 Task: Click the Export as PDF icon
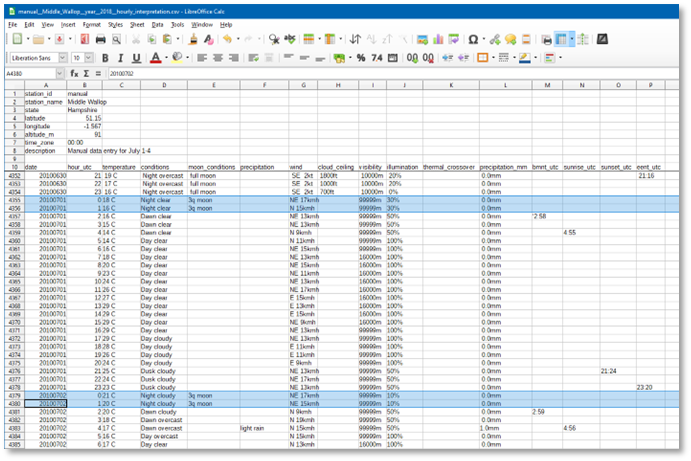84,39
